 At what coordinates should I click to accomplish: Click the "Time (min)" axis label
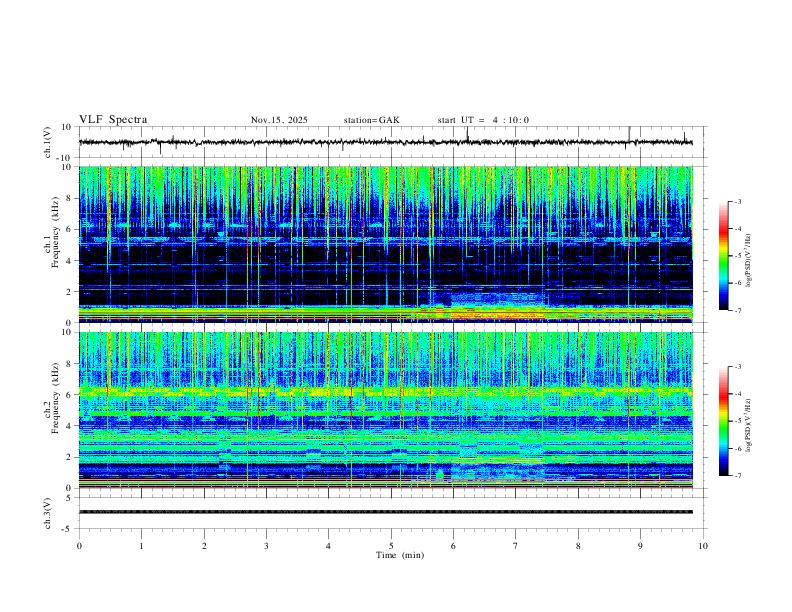(400, 555)
